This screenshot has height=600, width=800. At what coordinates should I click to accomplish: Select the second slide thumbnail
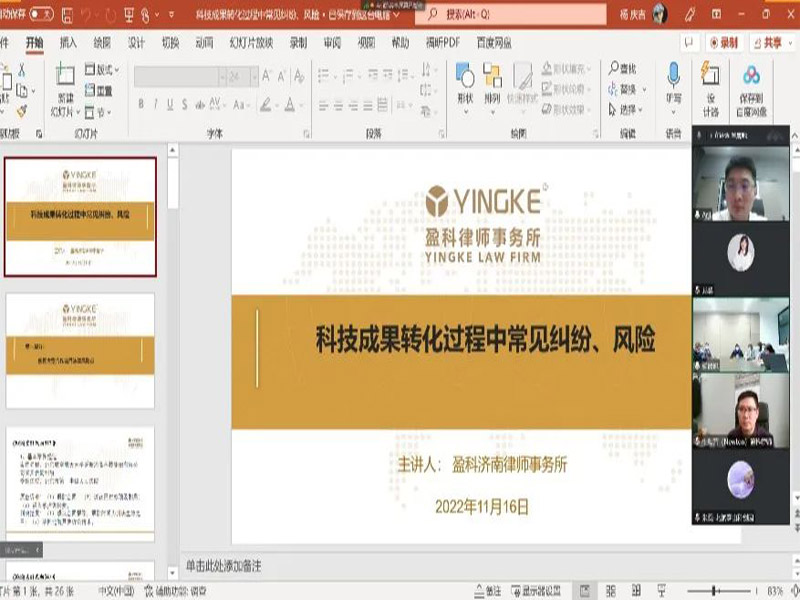(x=80, y=351)
